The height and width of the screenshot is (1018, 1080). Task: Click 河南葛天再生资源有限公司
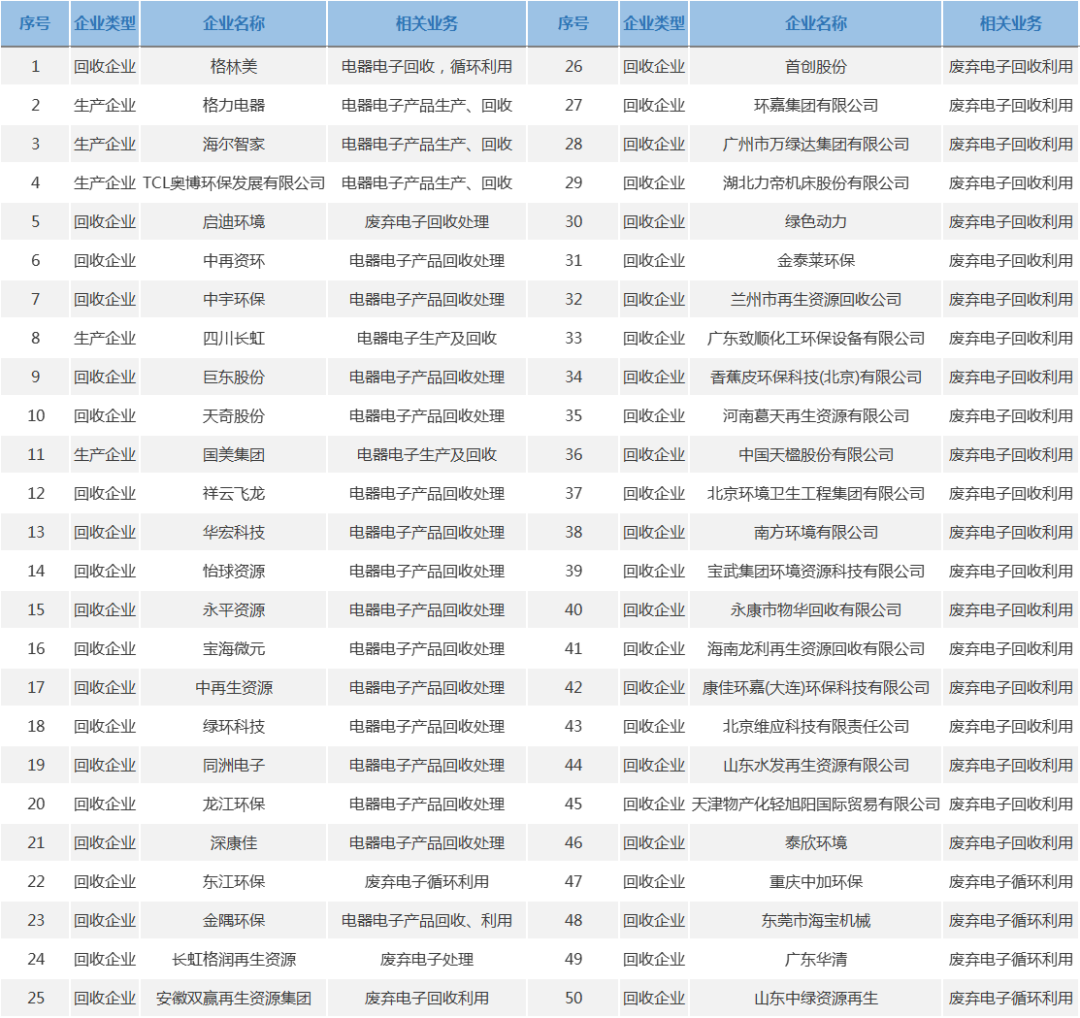[x=816, y=416]
